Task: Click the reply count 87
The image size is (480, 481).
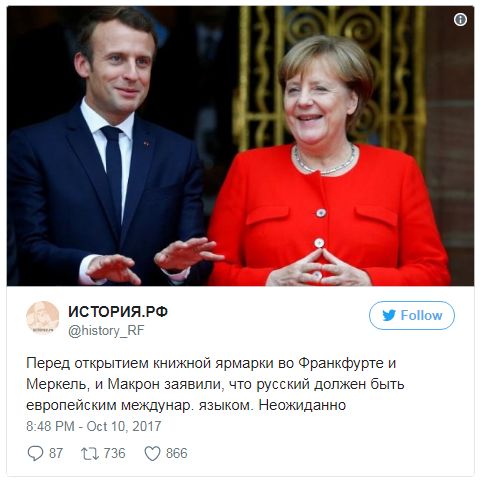Action: [x=56, y=453]
